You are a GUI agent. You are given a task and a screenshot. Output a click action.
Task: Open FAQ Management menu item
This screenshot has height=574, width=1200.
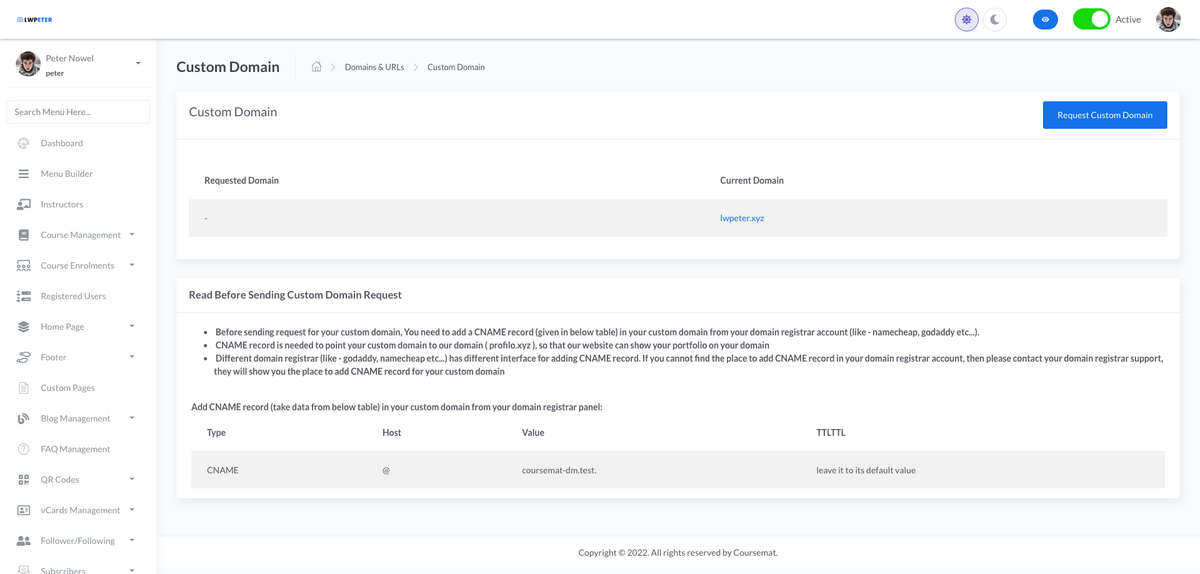click(x=78, y=449)
